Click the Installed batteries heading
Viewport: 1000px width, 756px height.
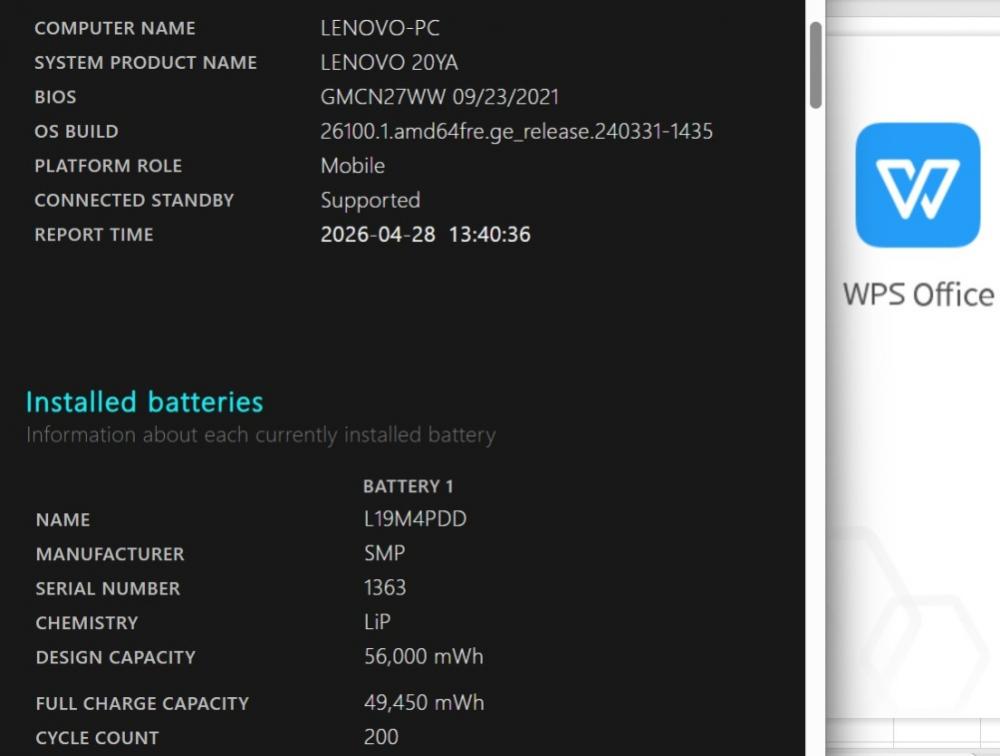(x=145, y=403)
